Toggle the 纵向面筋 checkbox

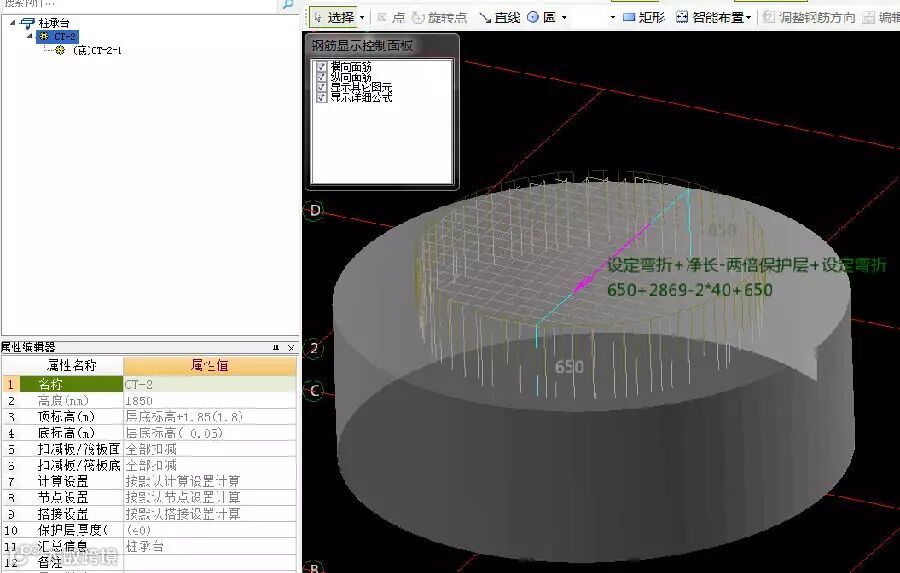click(x=321, y=77)
